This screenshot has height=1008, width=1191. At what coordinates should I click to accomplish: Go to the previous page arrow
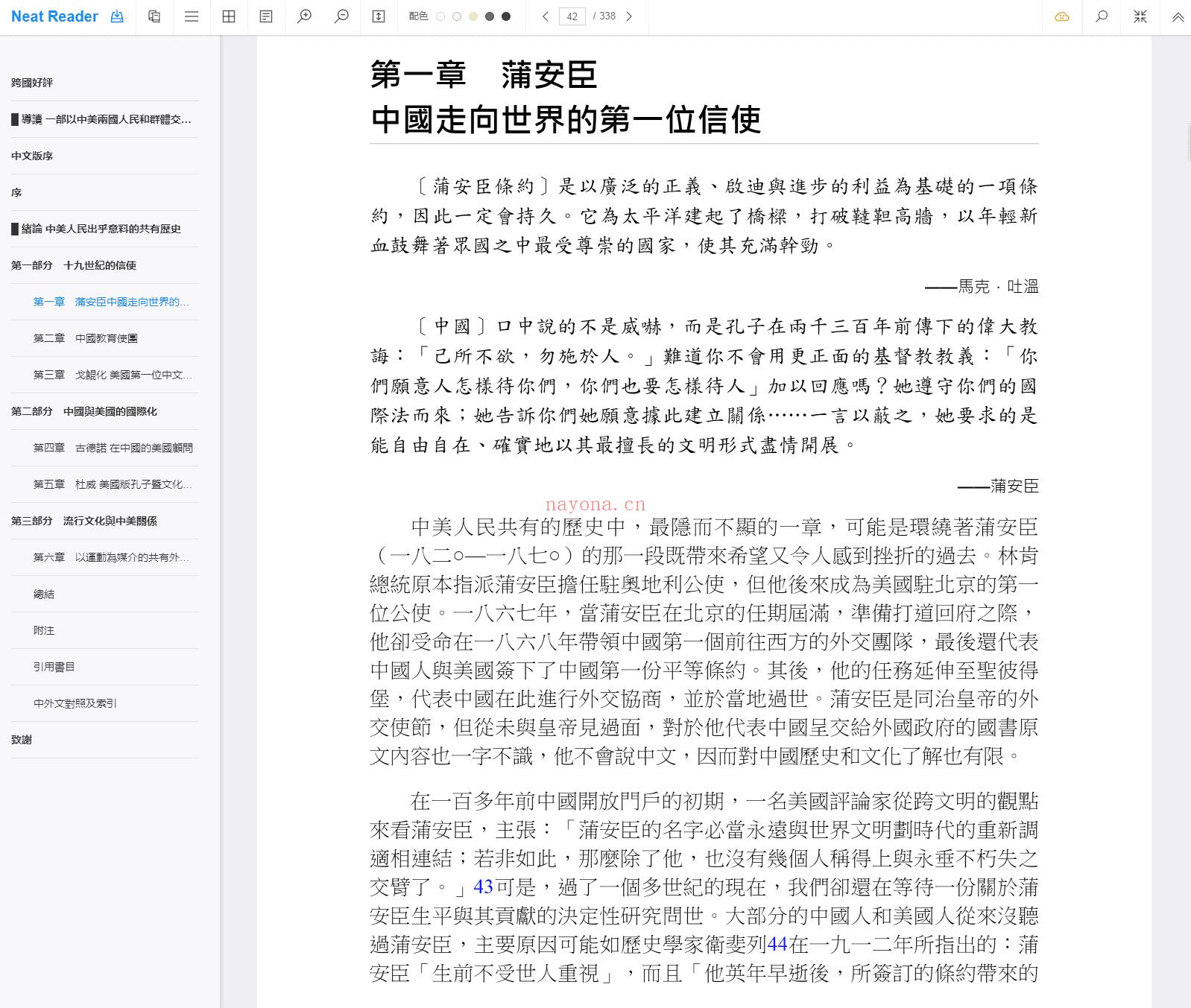546,16
